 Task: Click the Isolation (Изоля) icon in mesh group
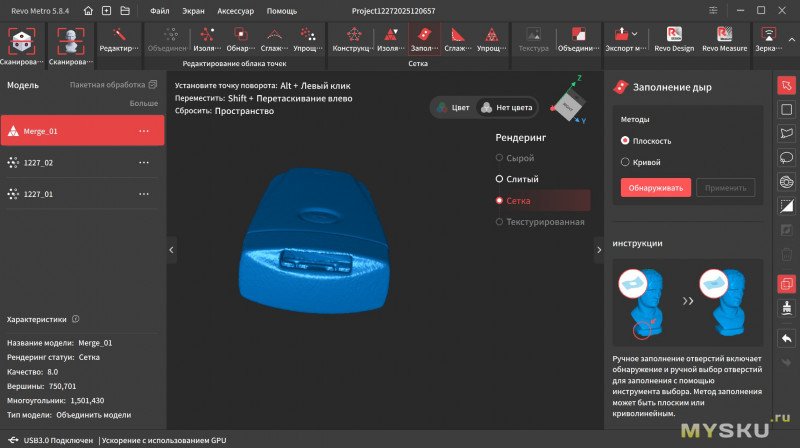(x=390, y=38)
